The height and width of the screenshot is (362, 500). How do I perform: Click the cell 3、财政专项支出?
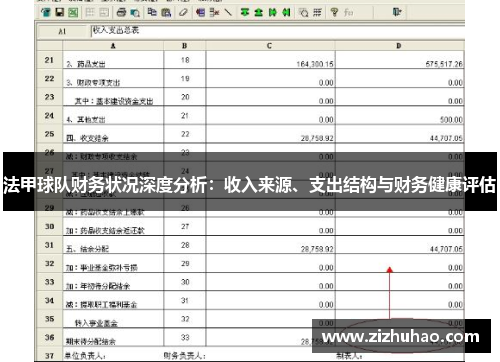pyautogui.click(x=113, y=79)
